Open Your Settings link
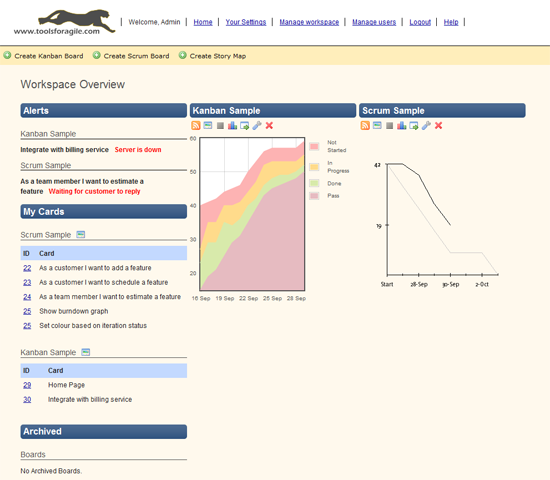The width and height of the screenshot is (550, 480). point(246,22)
